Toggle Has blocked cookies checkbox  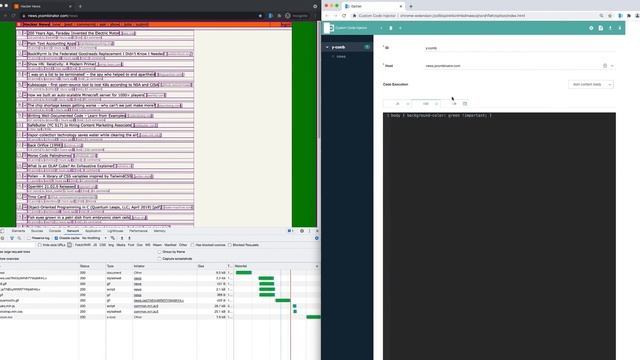193,245
